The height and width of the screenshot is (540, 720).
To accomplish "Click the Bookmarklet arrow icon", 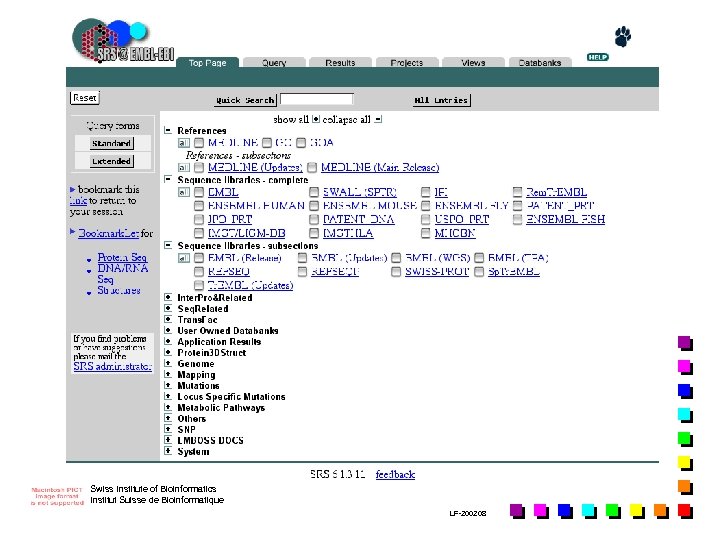I will click(x=72, y=231).
